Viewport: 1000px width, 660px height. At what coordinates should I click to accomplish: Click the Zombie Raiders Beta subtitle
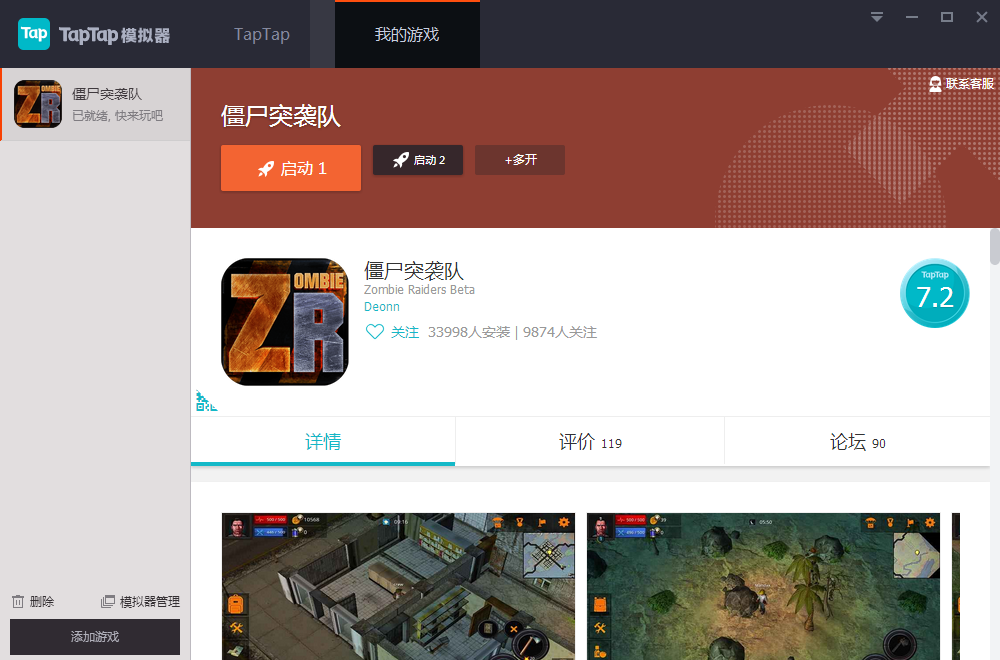[419, 290]
